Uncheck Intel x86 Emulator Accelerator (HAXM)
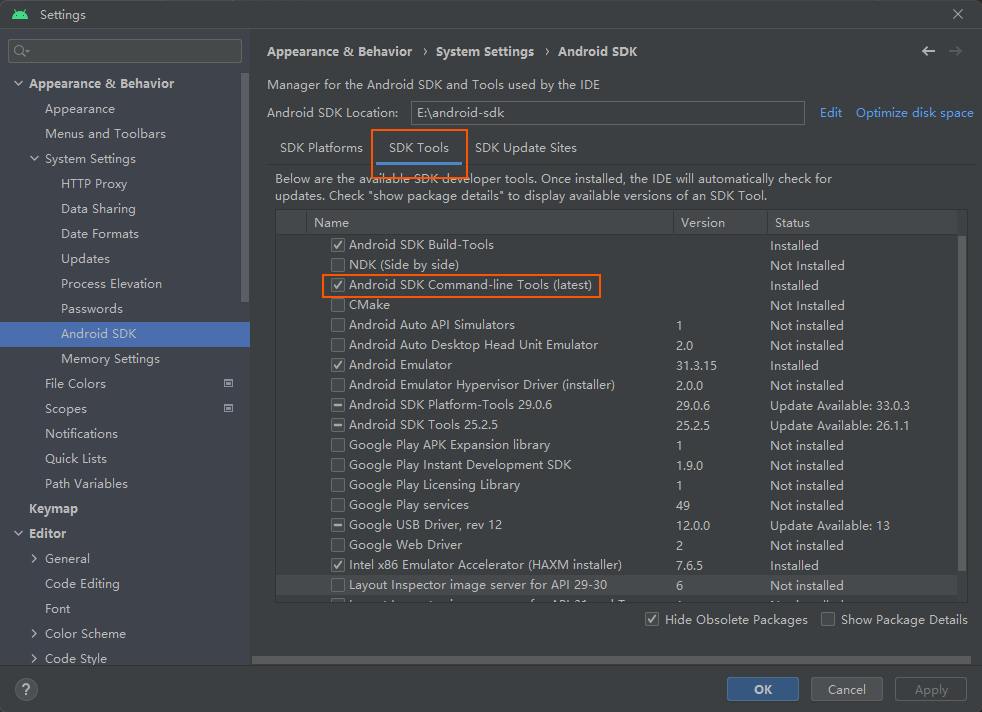The height and width of the screenshot is (712, 982). [338, 565]
